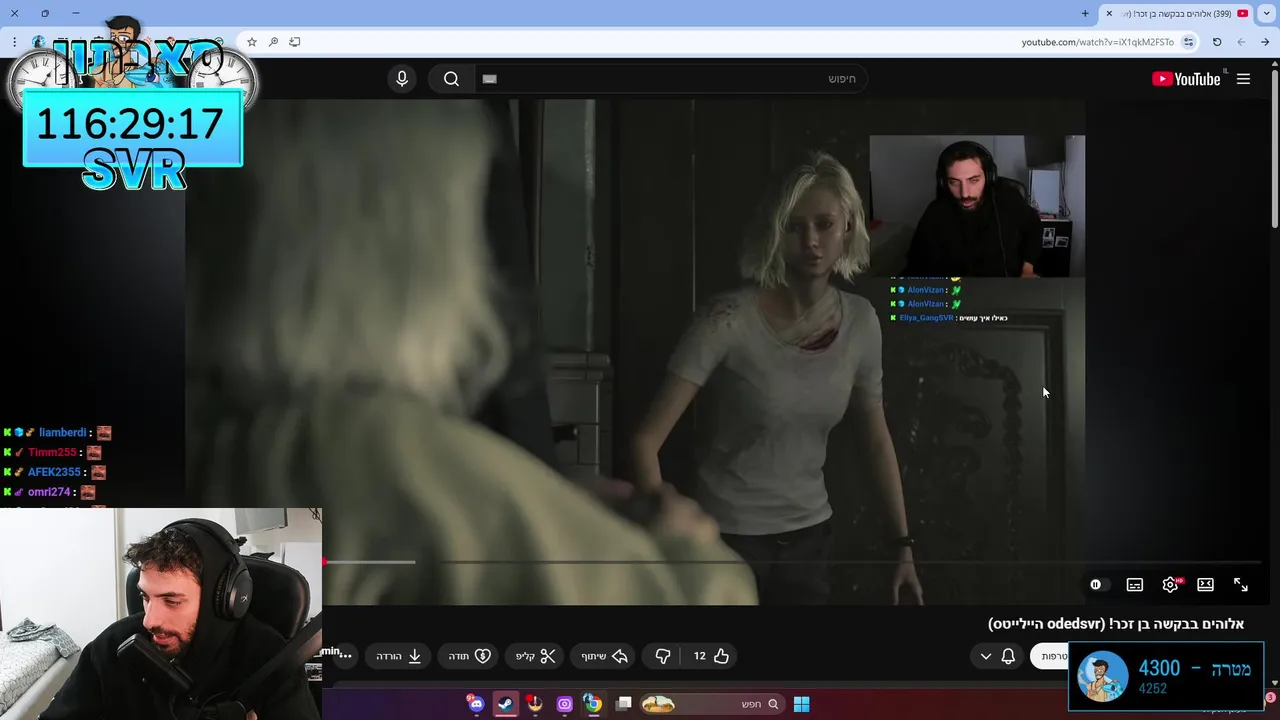Open the YouTube hamburger guide menu
1280x720 pixels.
[x=1243, y=79]
